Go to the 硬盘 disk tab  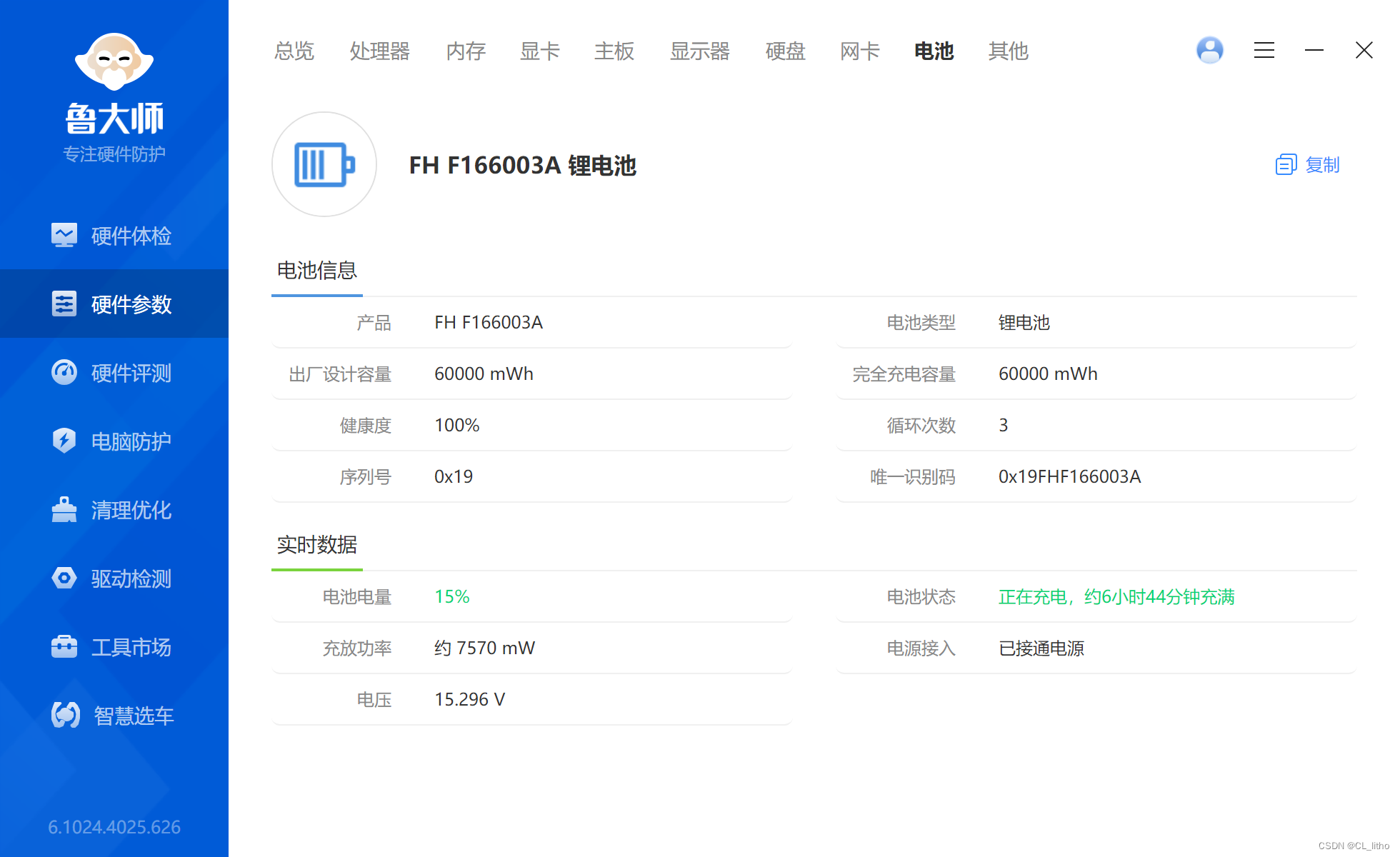(785, 51)
